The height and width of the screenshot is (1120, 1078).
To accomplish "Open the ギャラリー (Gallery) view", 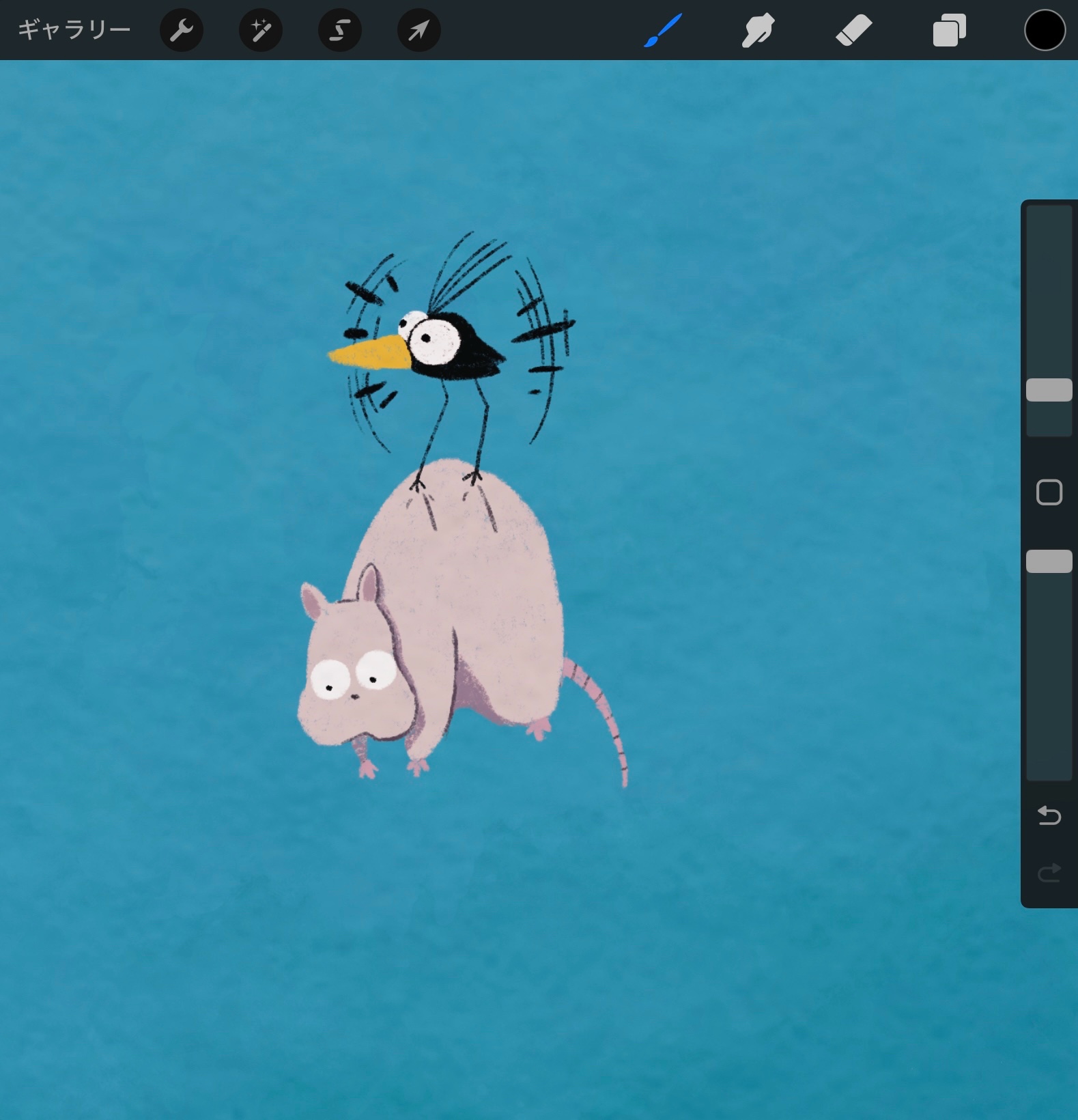I will 74,30.
